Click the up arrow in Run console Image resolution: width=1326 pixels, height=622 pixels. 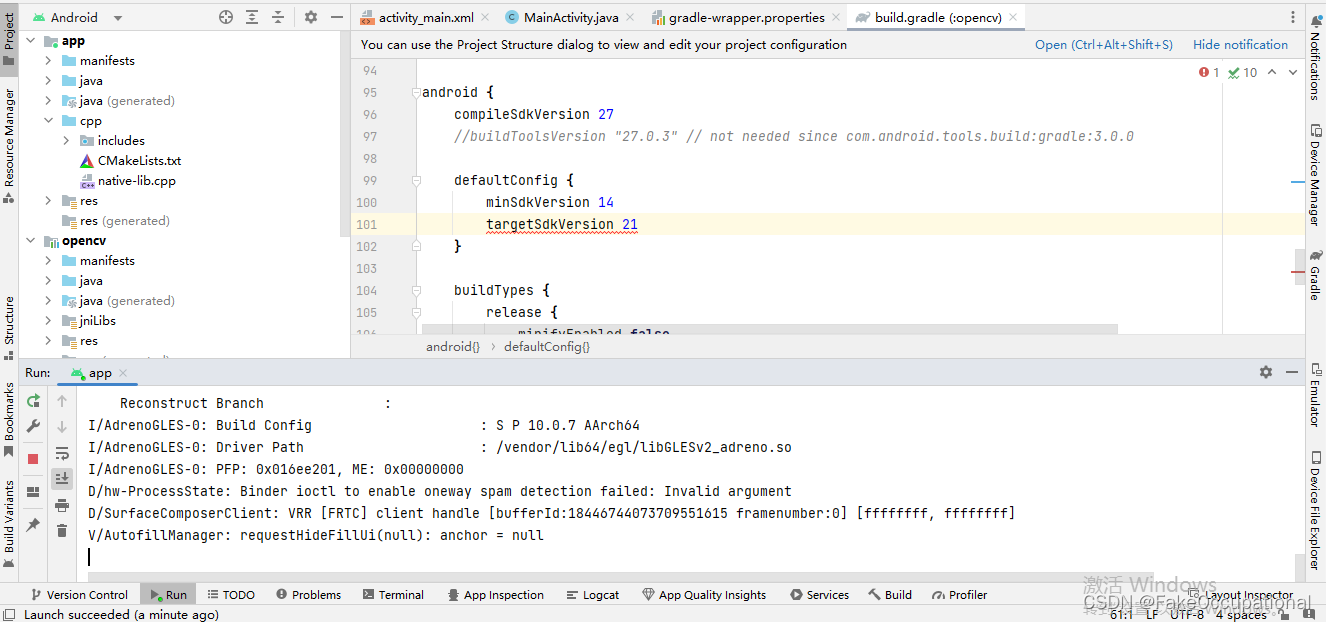coord(62,401)
